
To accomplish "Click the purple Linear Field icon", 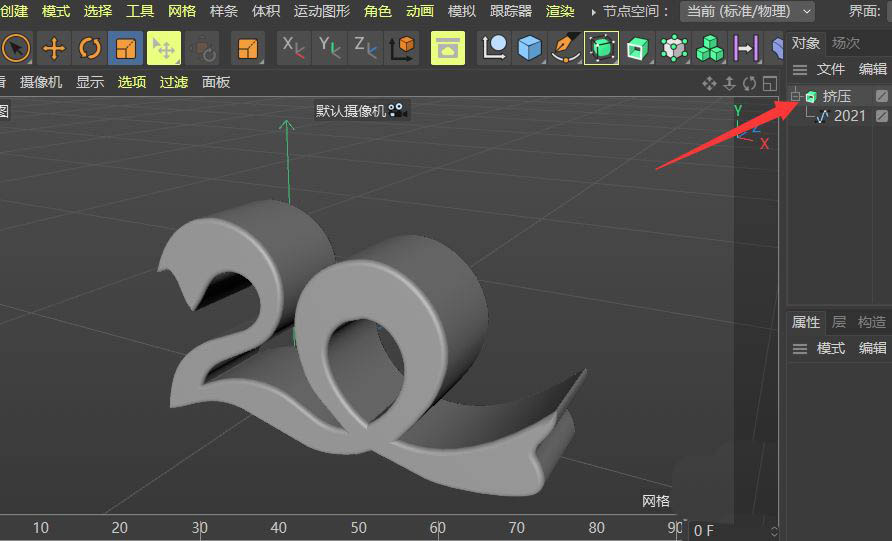I will pyautogui.click(x=746, y=48).
